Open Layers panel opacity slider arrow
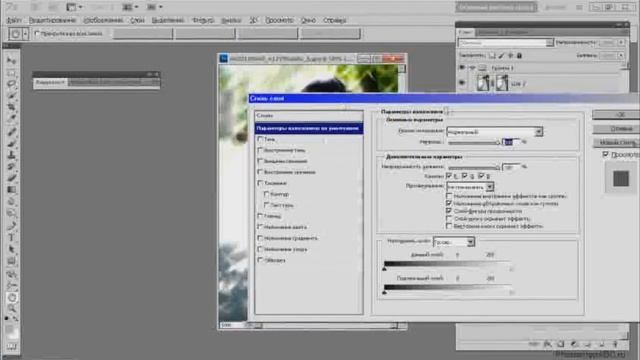 coord(621,42)
